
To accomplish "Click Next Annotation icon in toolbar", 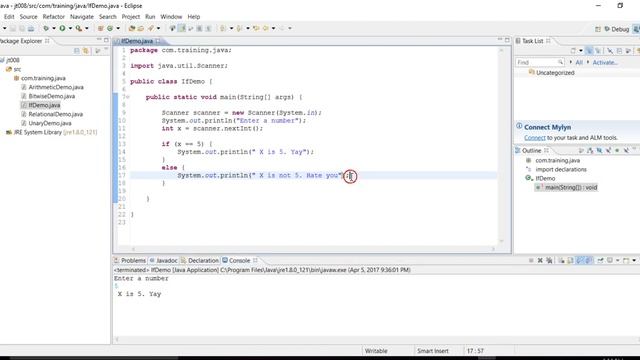I will [x=222, y=28].
